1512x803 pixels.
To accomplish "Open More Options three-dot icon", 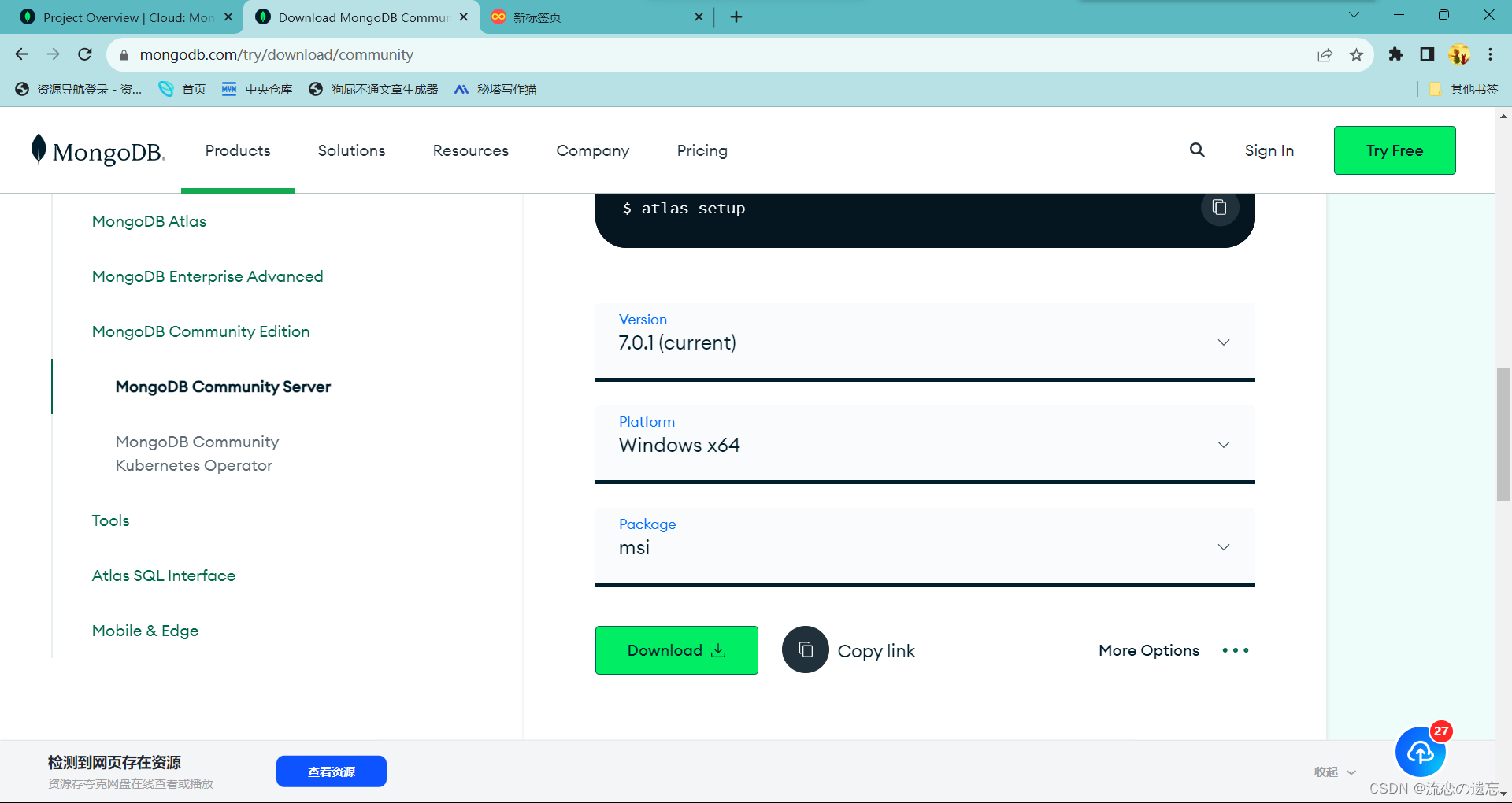I will coord(1235,650).
